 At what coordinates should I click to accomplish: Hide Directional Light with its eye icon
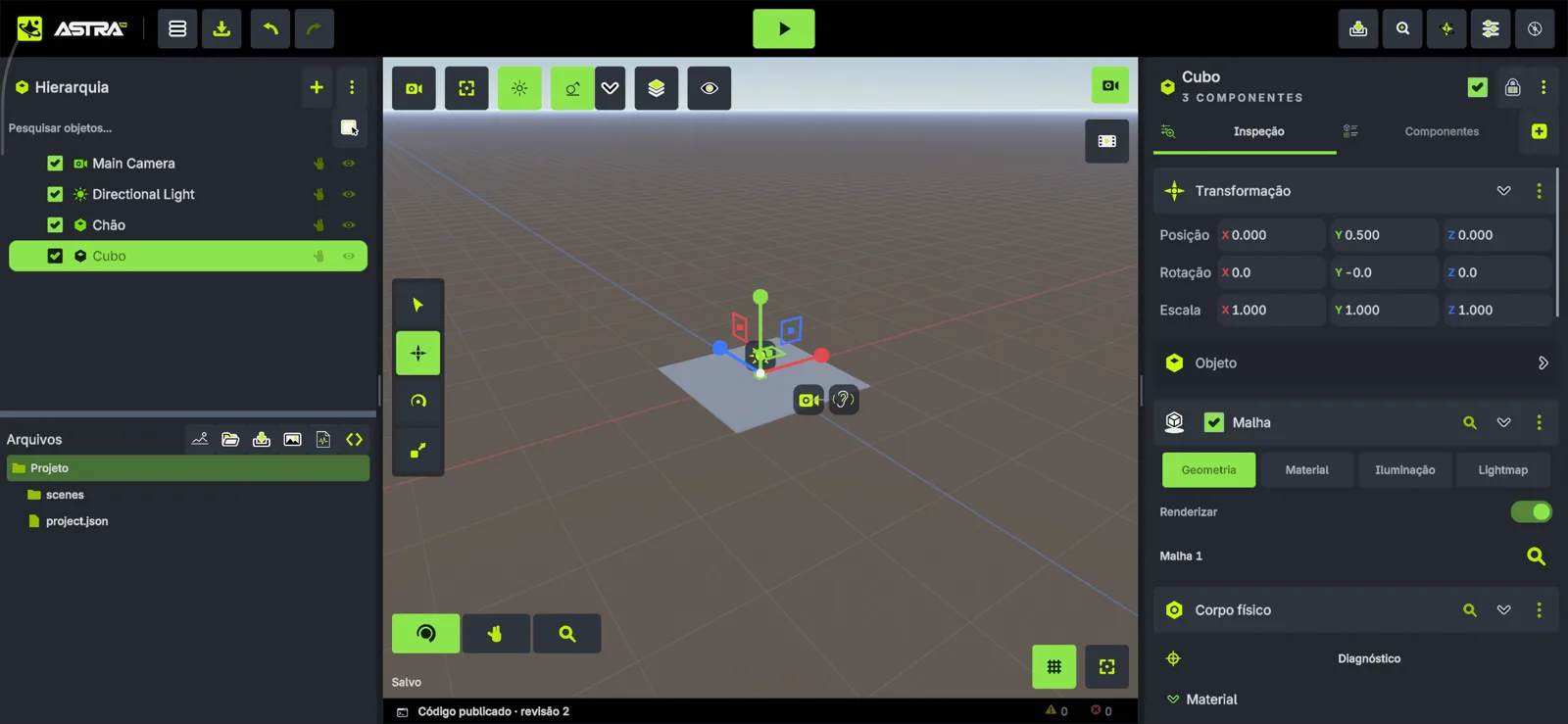[349, 194]
